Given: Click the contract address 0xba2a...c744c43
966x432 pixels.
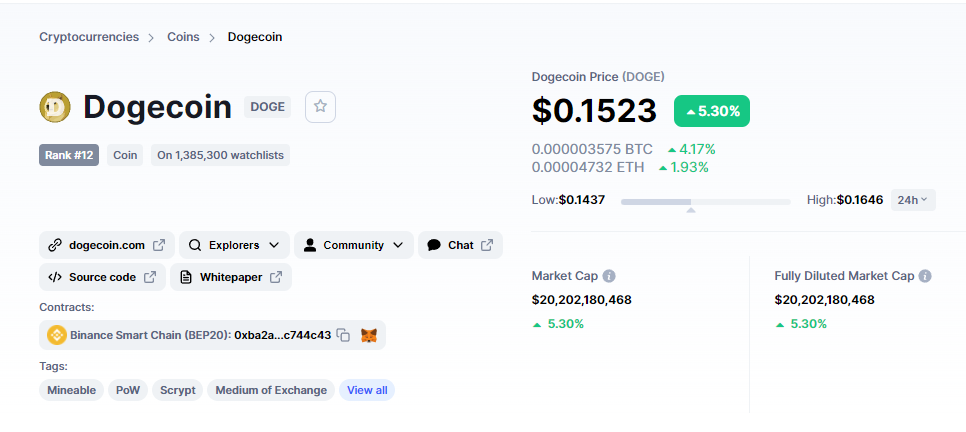Looking at the screenshot, I should 283,335.
